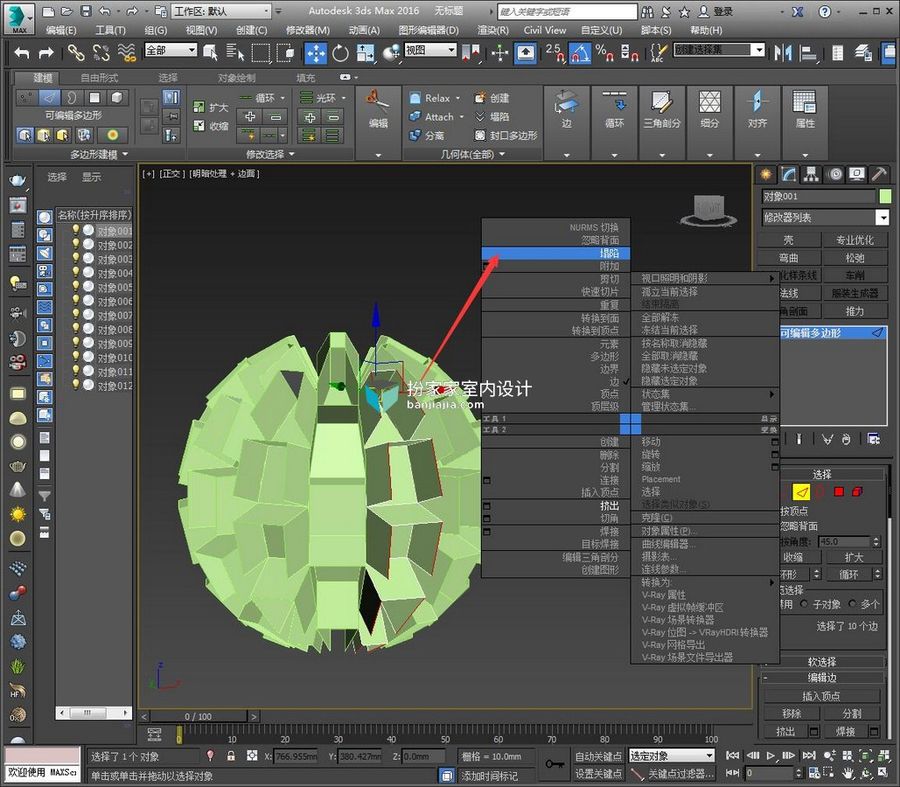900x787 pixels.
Task: Open the 工作区: 默认 workspace dropdown
Action: tap(222, 11)
